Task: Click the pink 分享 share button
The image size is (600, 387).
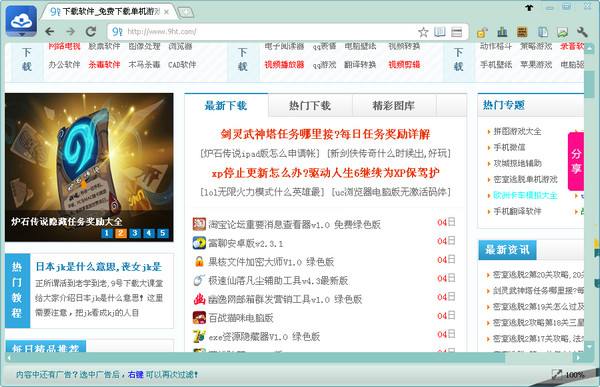Action: [576, 161]
